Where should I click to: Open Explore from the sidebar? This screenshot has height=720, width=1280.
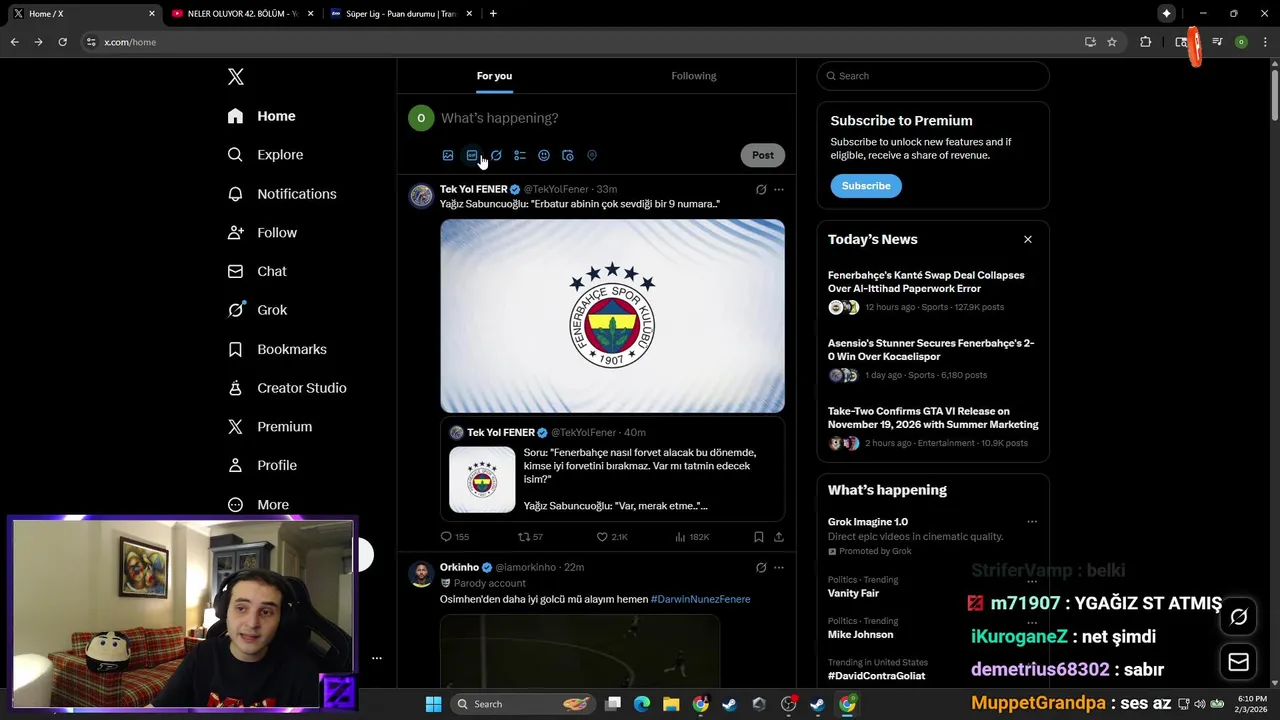(265, 155)
